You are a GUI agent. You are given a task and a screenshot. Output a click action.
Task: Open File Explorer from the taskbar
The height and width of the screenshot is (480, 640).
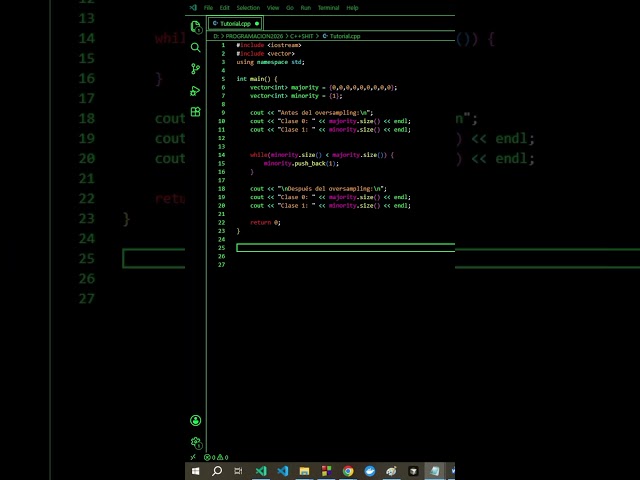pos(304,471)
